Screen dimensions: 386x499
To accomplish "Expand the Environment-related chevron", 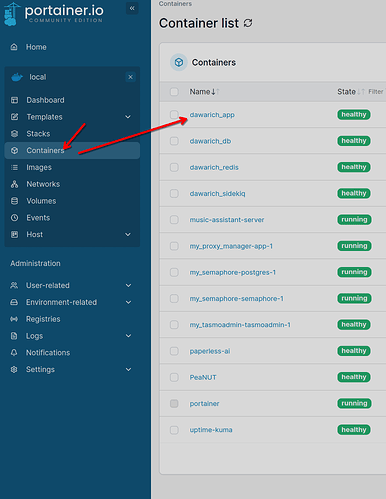I will pos(128,302).
